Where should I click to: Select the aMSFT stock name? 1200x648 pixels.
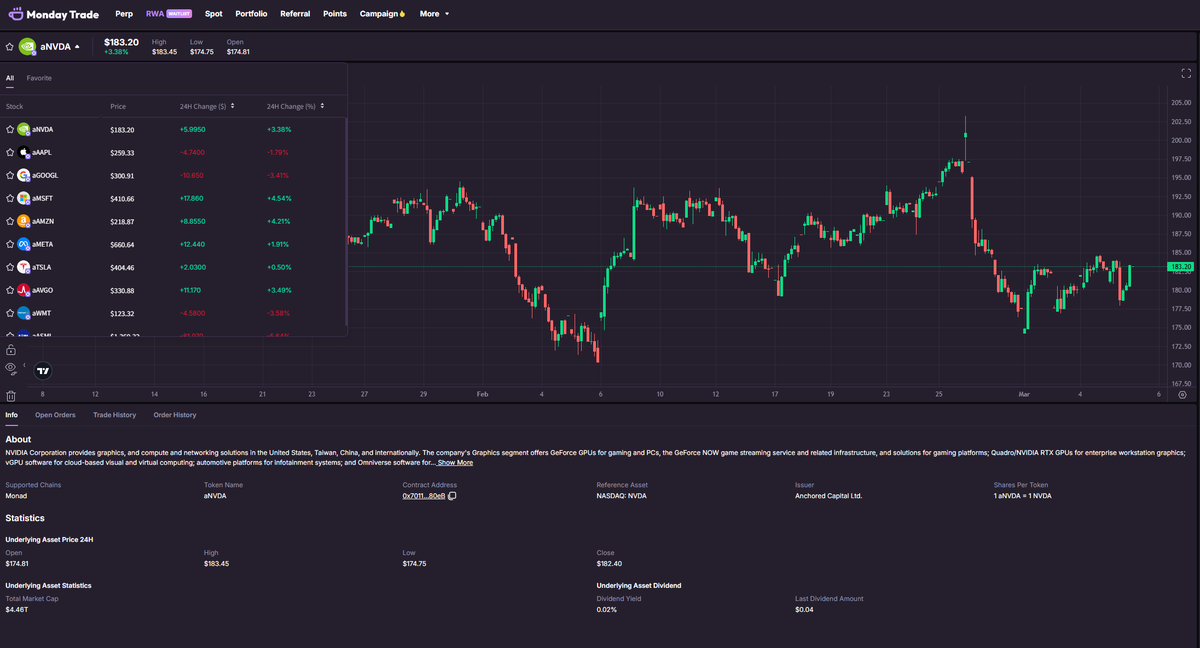pyautogui.click(x=43, y=198)
